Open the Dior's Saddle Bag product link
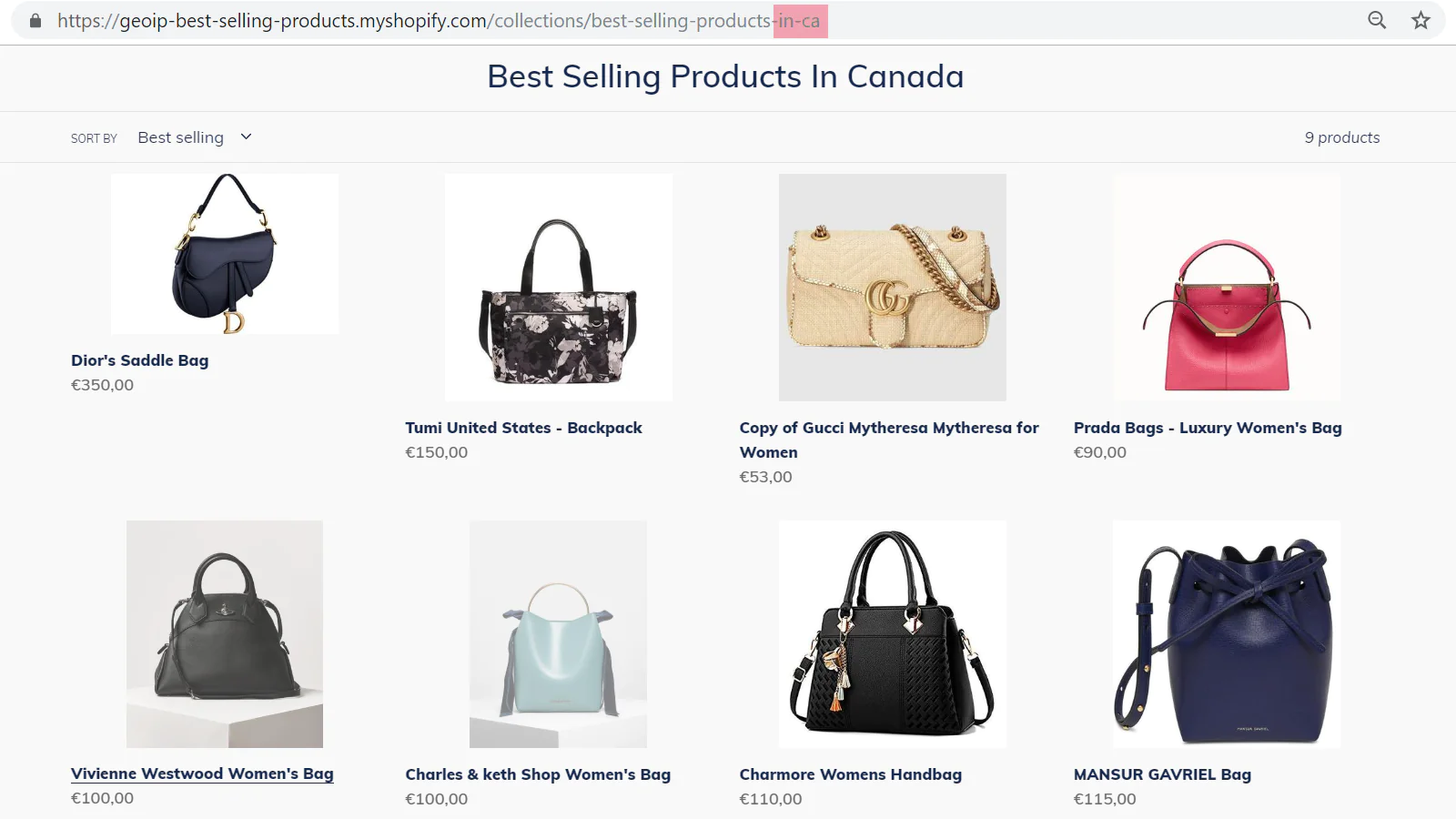This screenshot has height=819, width=1456. pyautogui.click(x=140, y=360)
